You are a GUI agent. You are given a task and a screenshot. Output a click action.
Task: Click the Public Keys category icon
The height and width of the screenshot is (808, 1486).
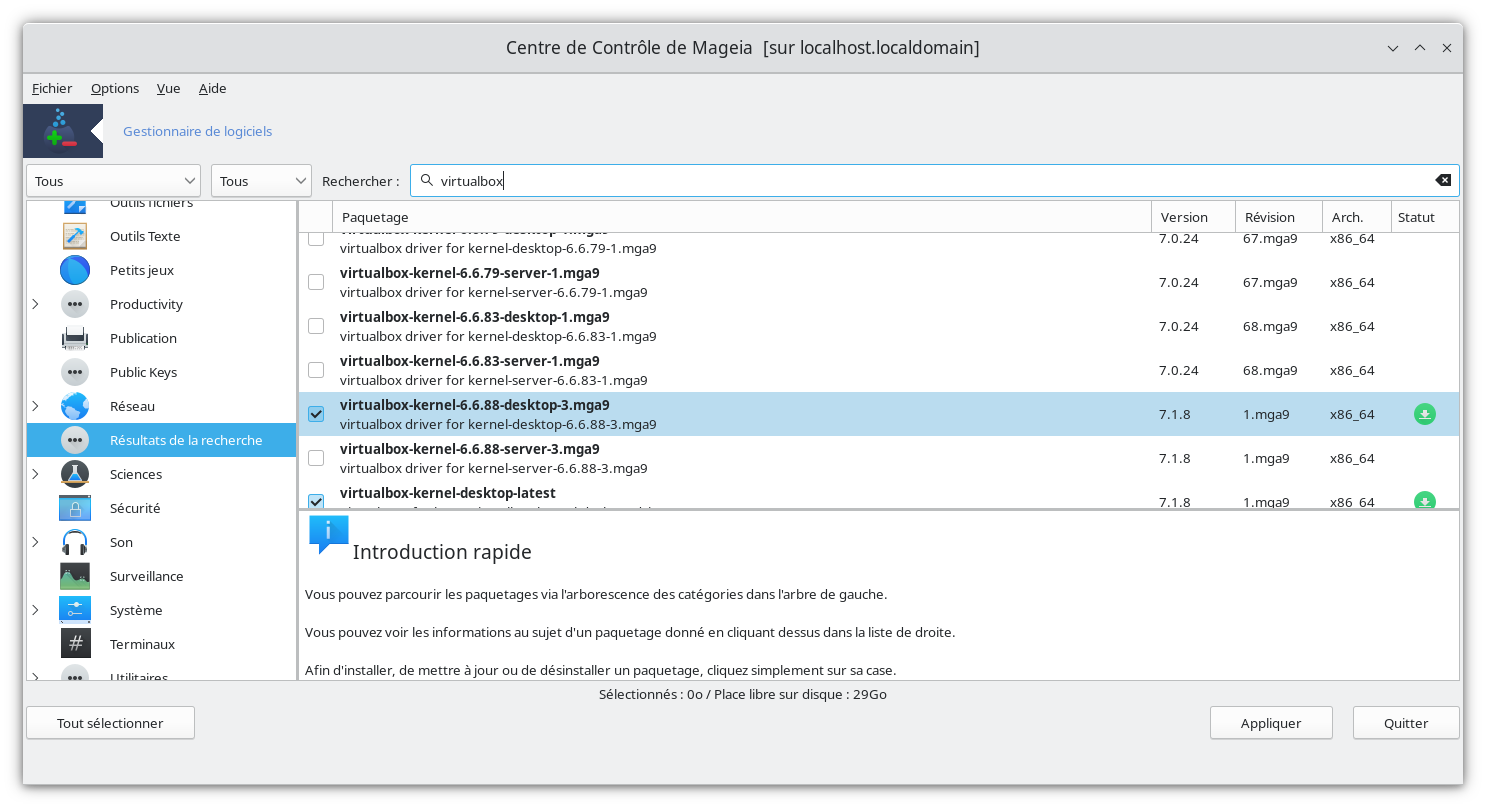tap(75, 372)
